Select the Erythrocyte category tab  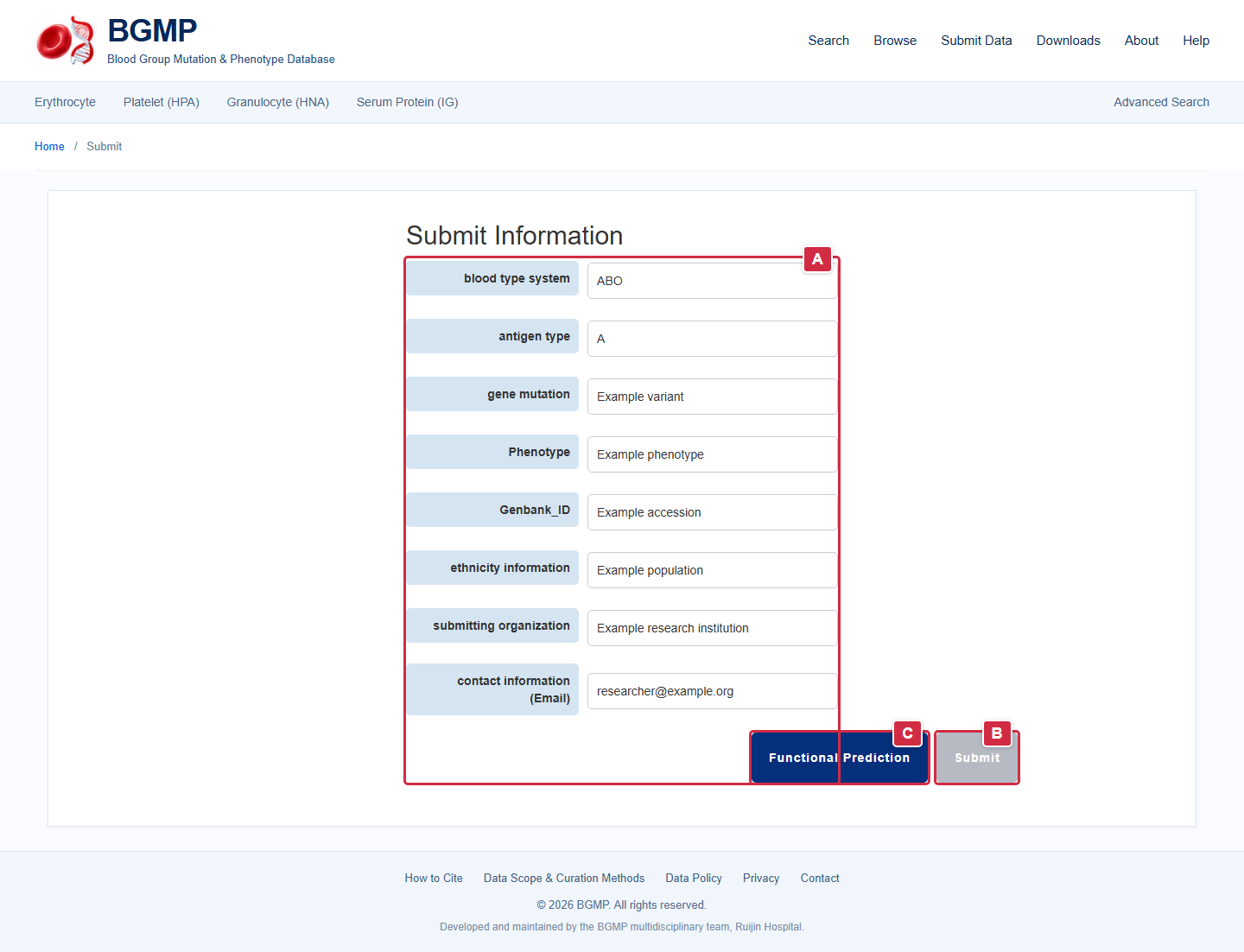tap(65, 102)
